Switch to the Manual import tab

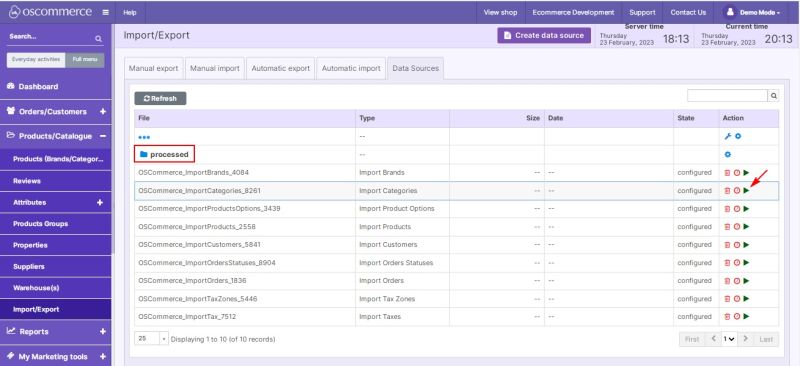coord(215,68)
